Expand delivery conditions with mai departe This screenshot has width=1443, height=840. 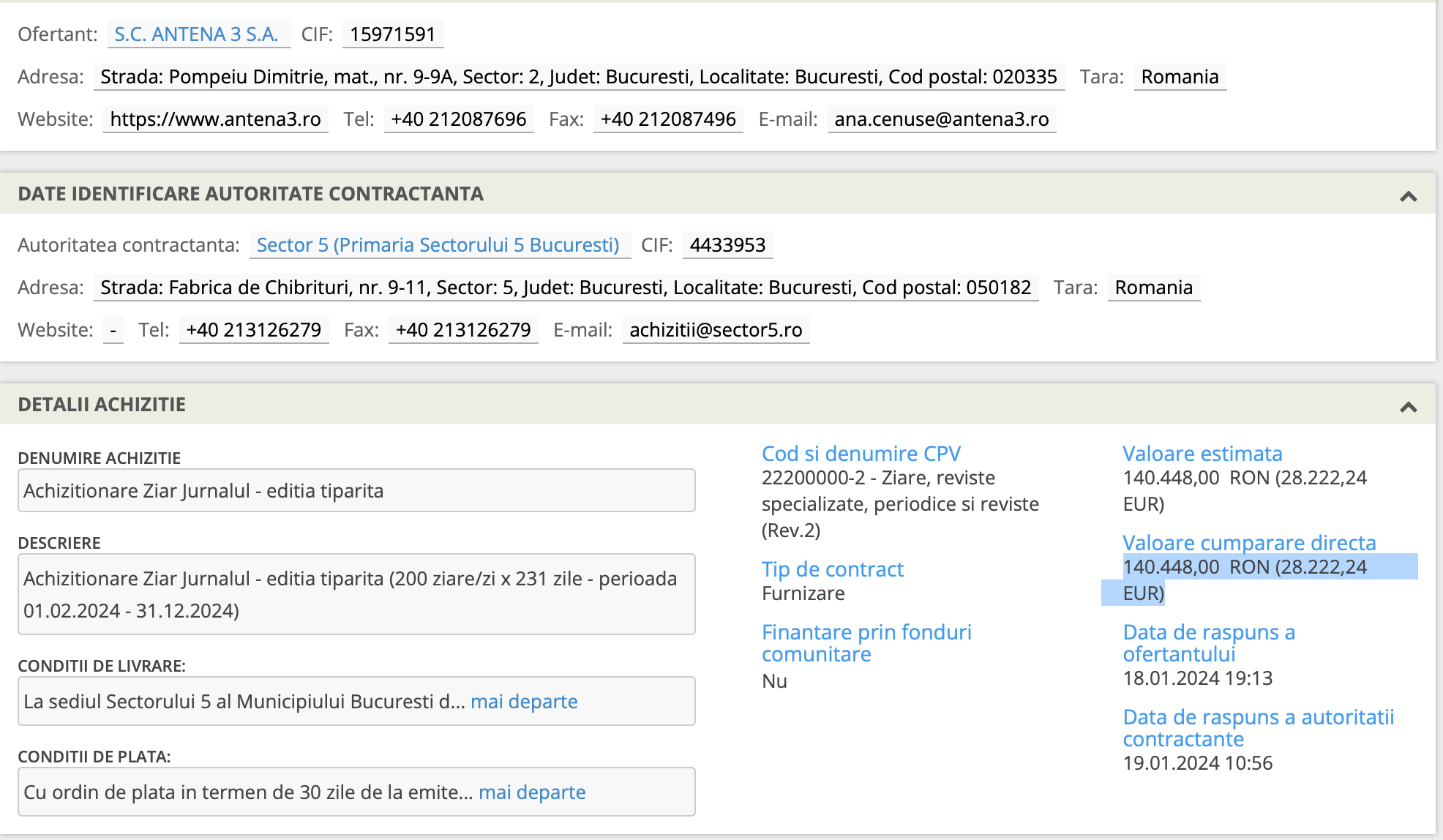(524, 702)
